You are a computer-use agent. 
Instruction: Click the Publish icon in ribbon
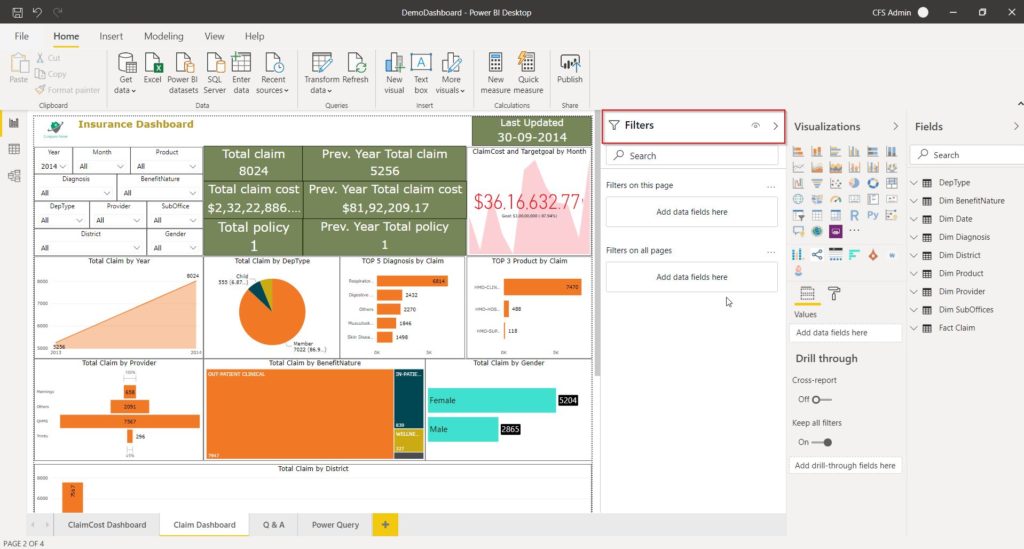pos(570,68)
